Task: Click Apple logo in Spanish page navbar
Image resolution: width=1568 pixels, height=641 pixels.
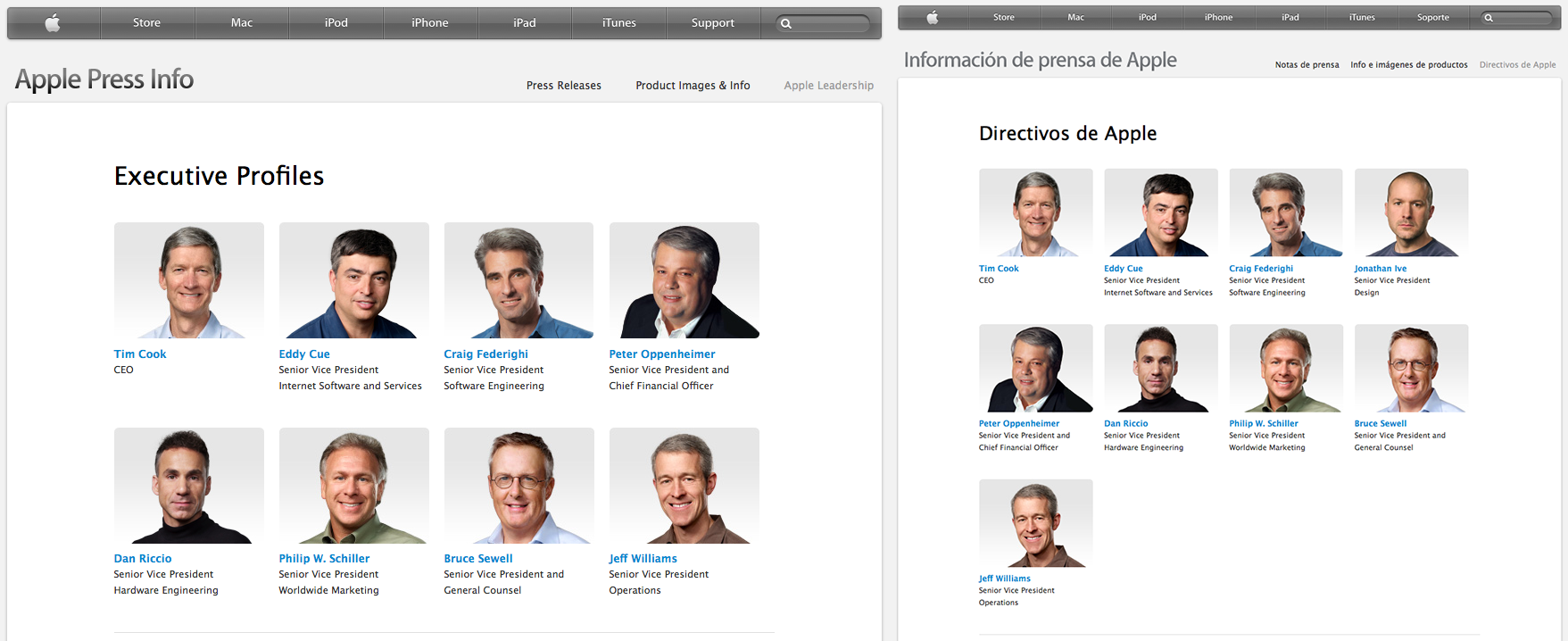Action: pos(933,17)
